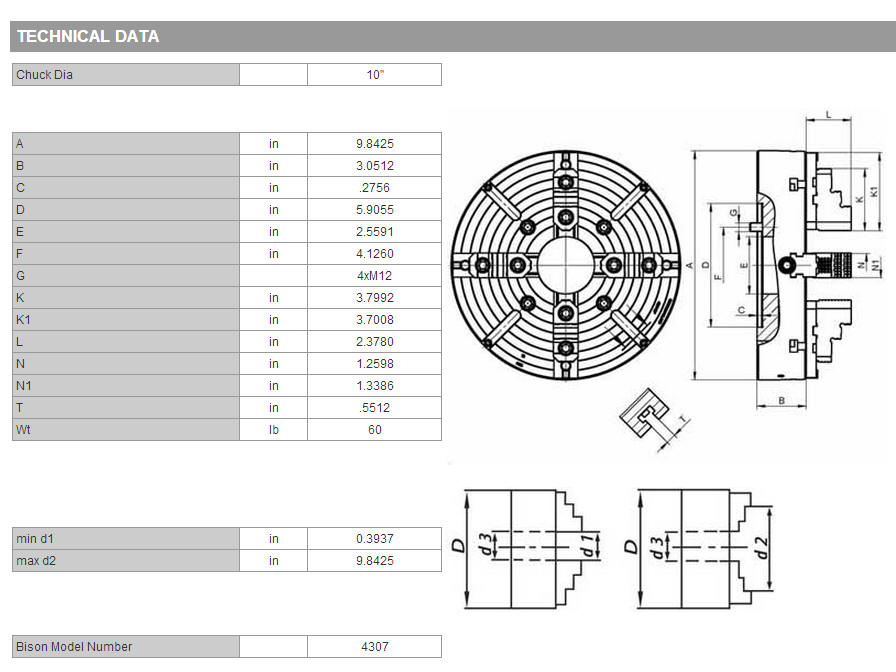Select the lb unit in Wt row

point(274,430)
